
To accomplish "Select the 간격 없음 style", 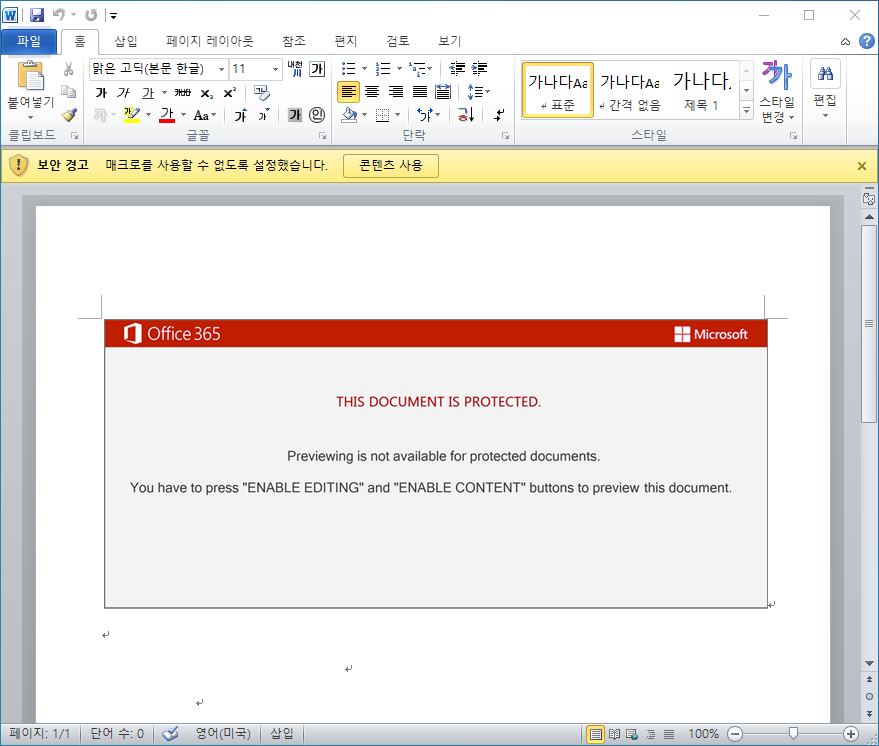I will pos(630,90).
